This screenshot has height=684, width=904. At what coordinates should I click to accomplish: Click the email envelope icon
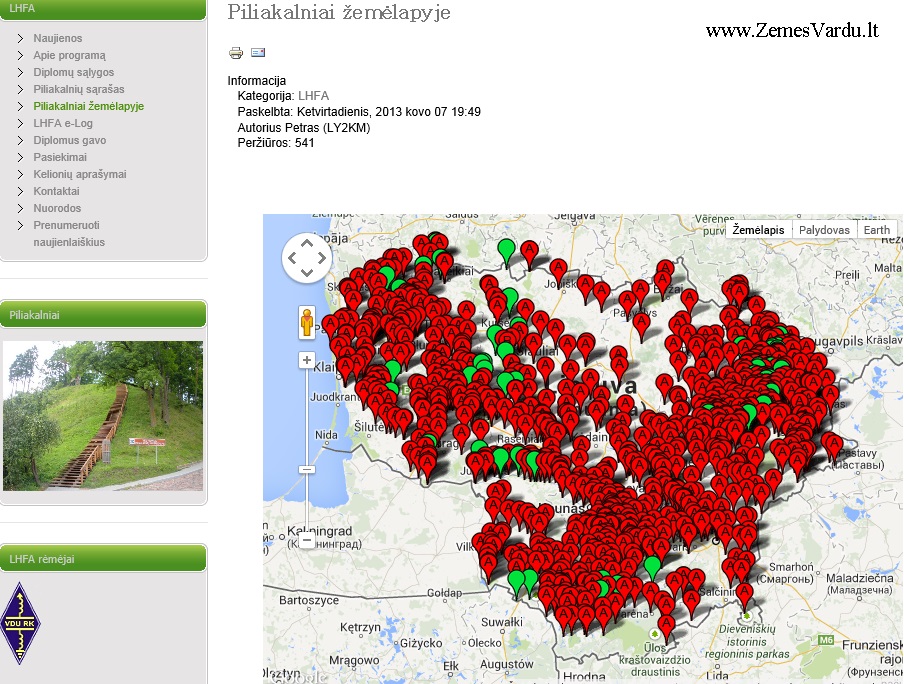(x=258, y=52)
